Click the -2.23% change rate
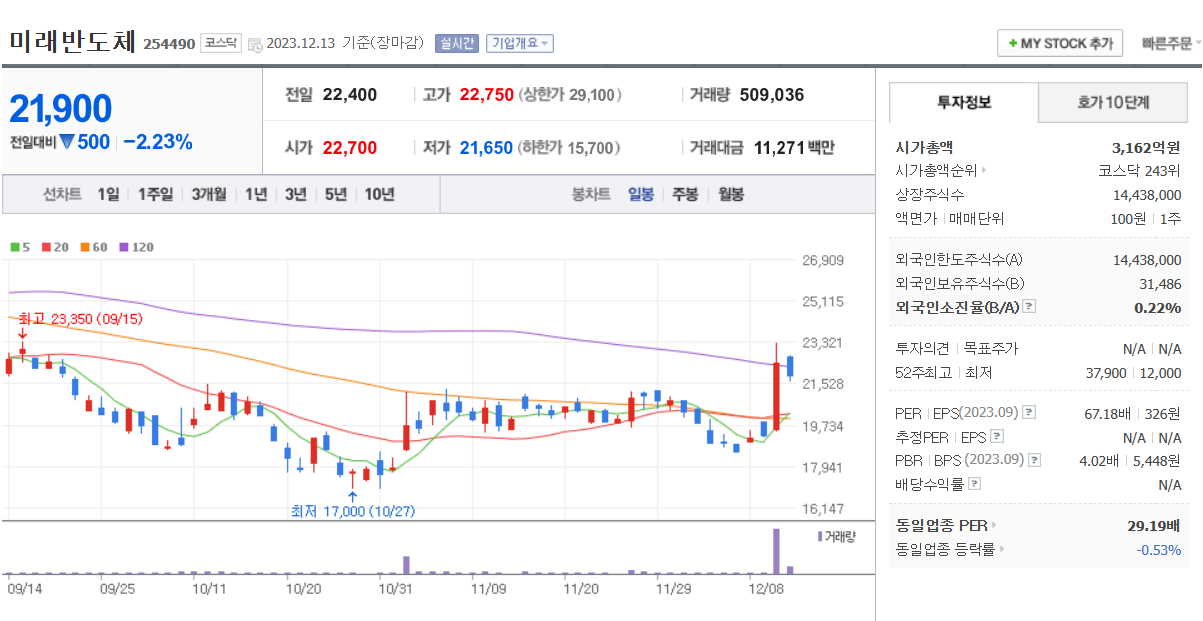The image size is (1203, 621). tap(158, 142)
